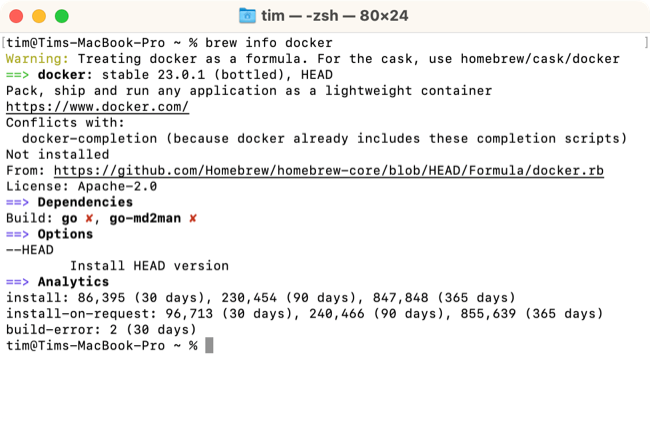The width and height of the screenshot is (650, 423).
Task: Minimize the Terminal window with yellow button
Action: [x=40, y=17]
